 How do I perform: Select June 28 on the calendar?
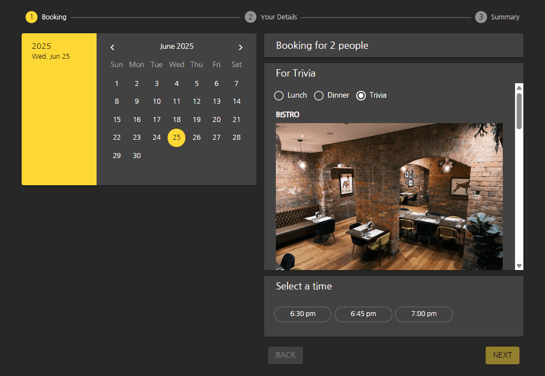click(237, 138)
